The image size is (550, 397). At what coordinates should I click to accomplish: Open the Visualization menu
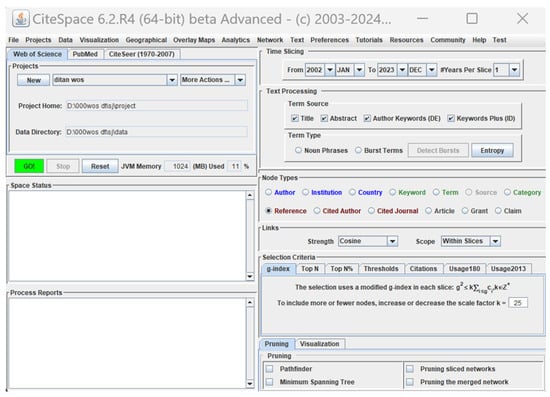[x=99, y=40]
